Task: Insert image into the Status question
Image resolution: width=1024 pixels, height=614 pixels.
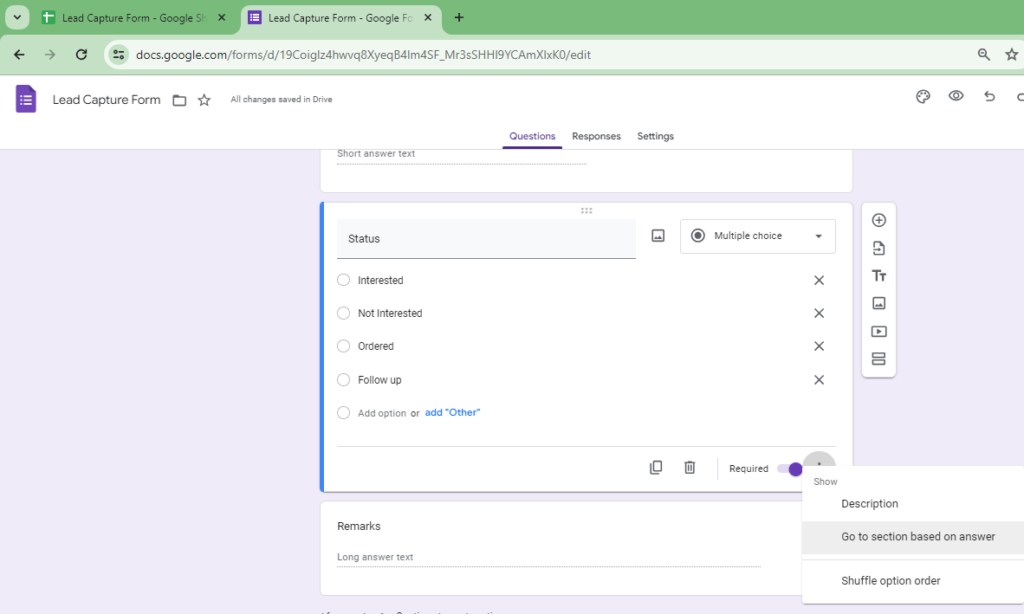Action: 658,236
